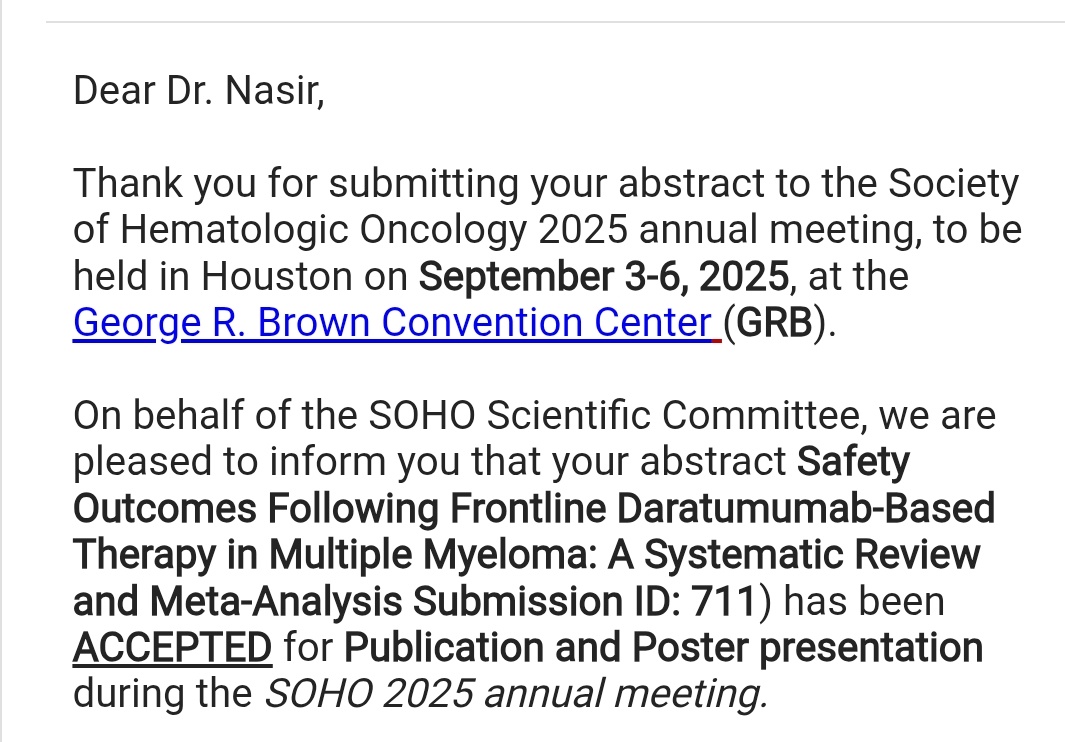Click "On behalf" at the second paragraph start
The height and width of the screenshot is (742, 1065).
(158, 415)
